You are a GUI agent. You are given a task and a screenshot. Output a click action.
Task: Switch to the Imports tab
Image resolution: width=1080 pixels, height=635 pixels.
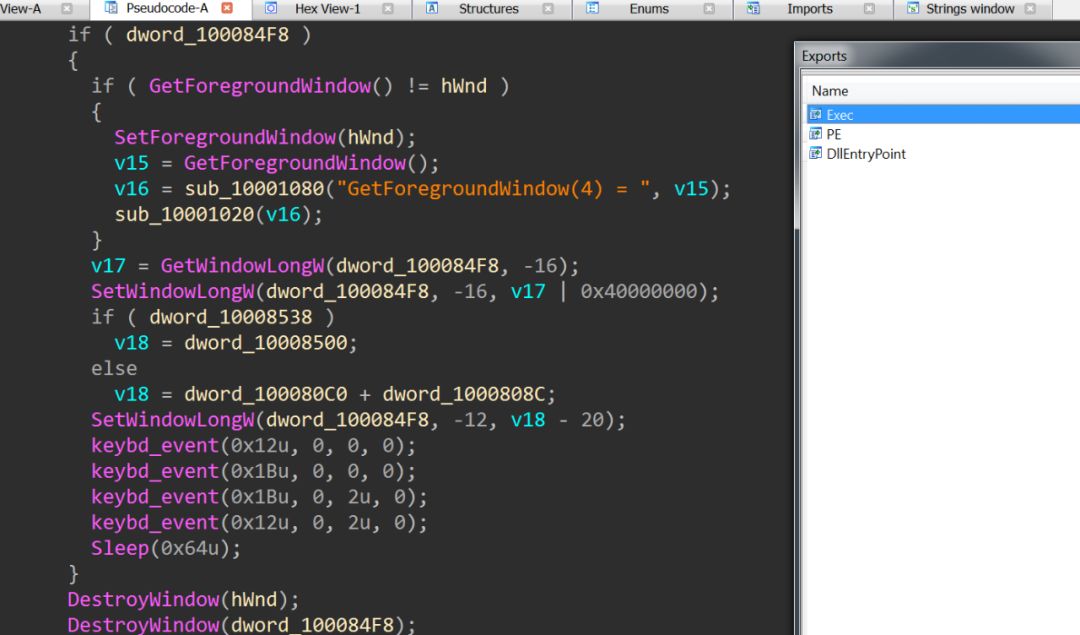pos(809,9)
